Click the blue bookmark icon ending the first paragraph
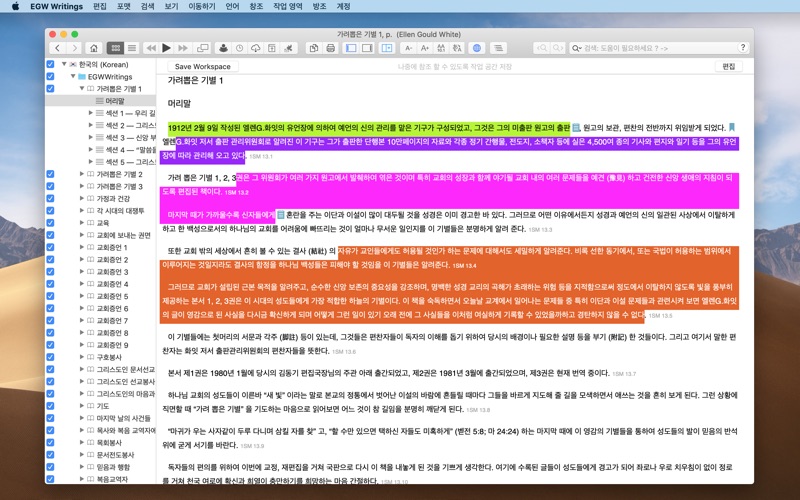Screen dimensions: 800x500 click(732, 127)
